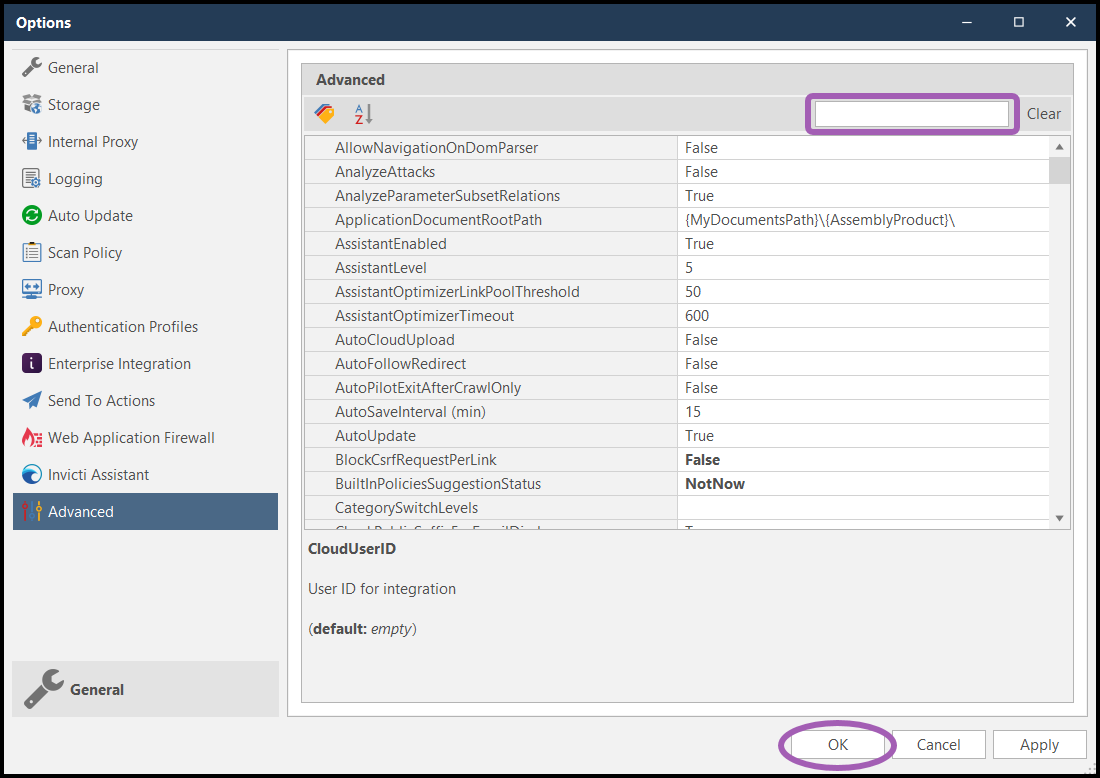Sort settings alphabetically with A-Z icon
Image resolution: width=1100 pixels, height=778 pixels.
point(360,113)
